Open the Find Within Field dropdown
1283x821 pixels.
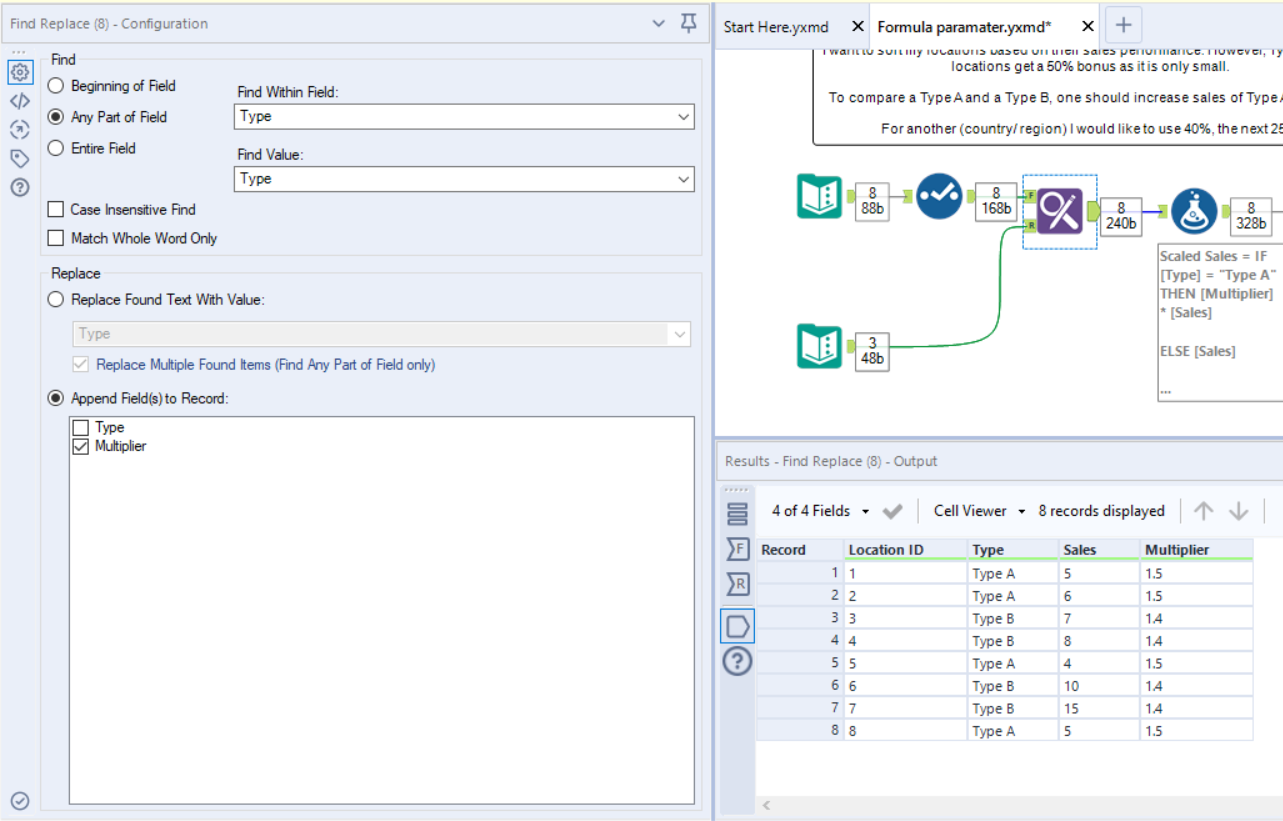[683, 117]
